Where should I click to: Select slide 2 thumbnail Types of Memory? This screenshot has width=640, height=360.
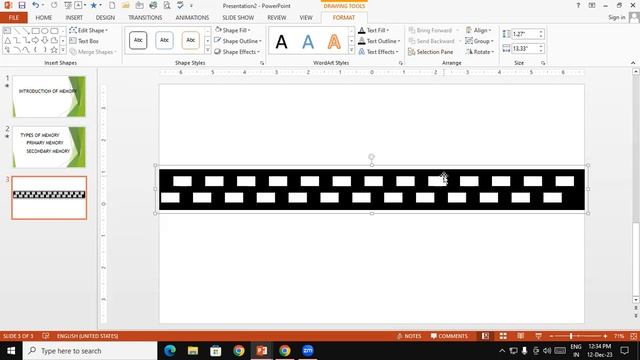click(49, 147)
